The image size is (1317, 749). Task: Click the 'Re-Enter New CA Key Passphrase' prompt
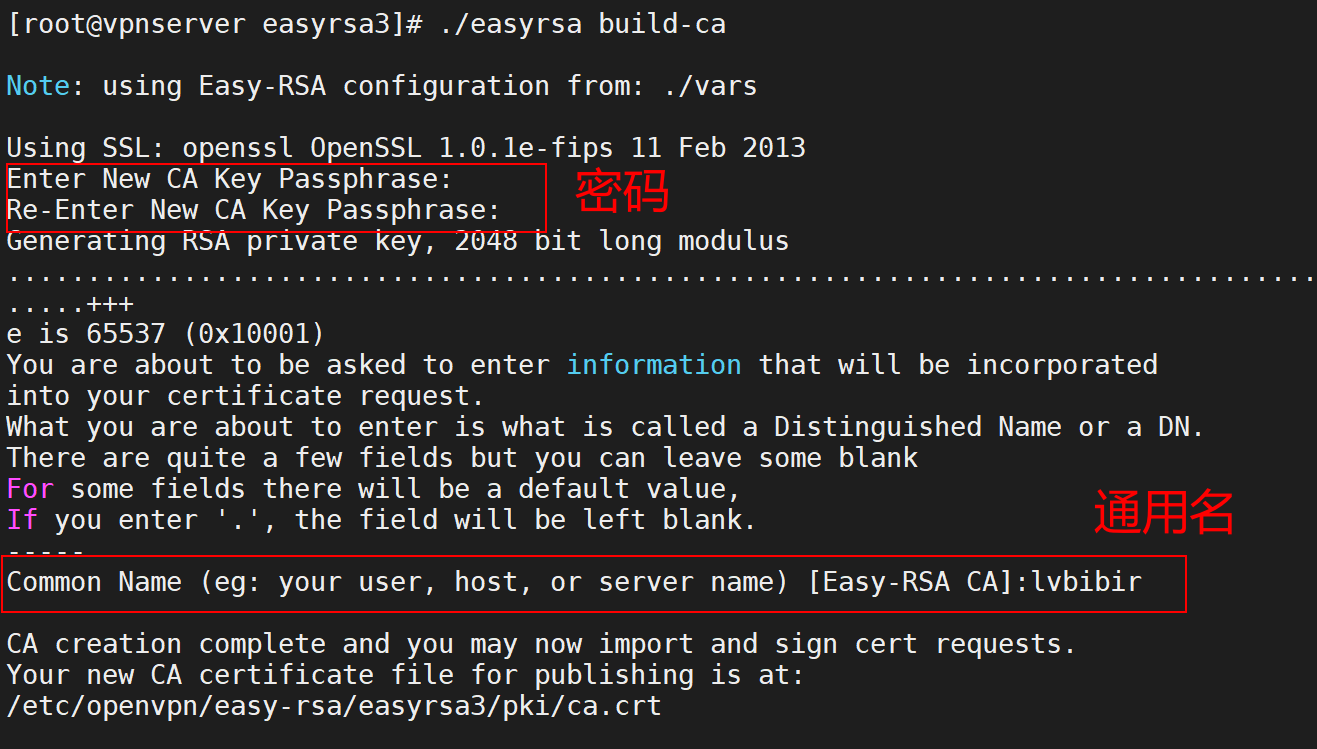point(253,210)
